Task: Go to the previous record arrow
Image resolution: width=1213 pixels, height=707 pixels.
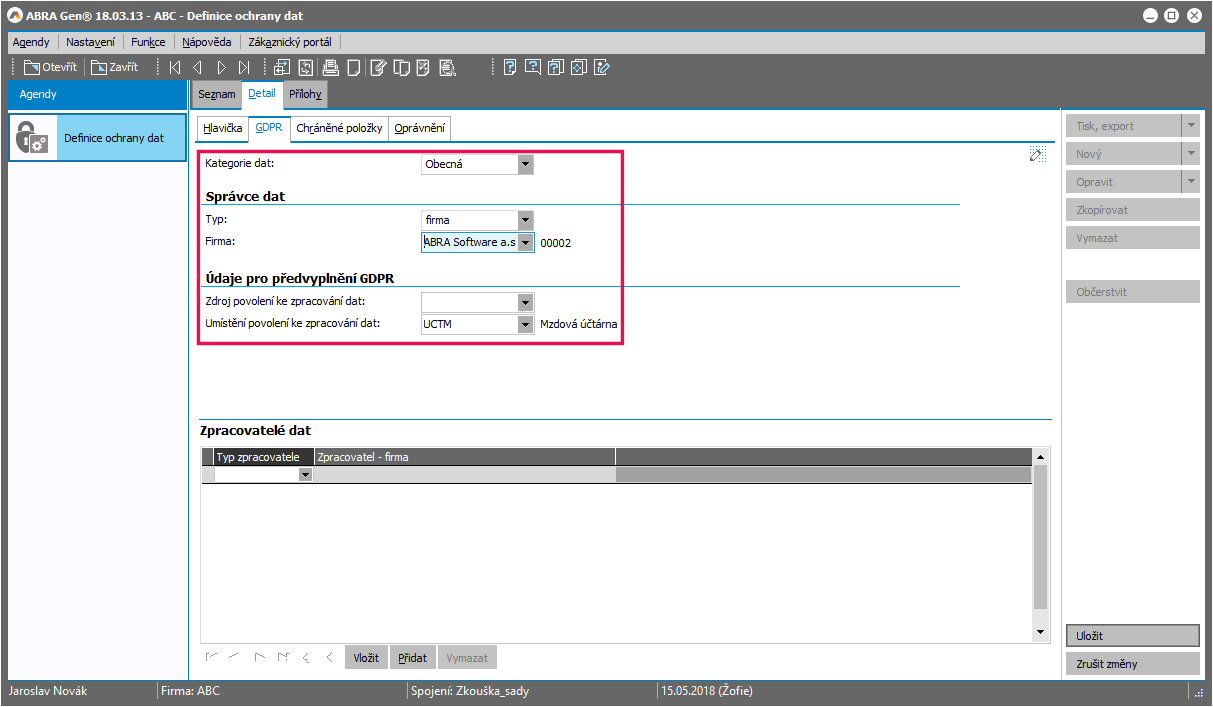Action: point(197,68)
